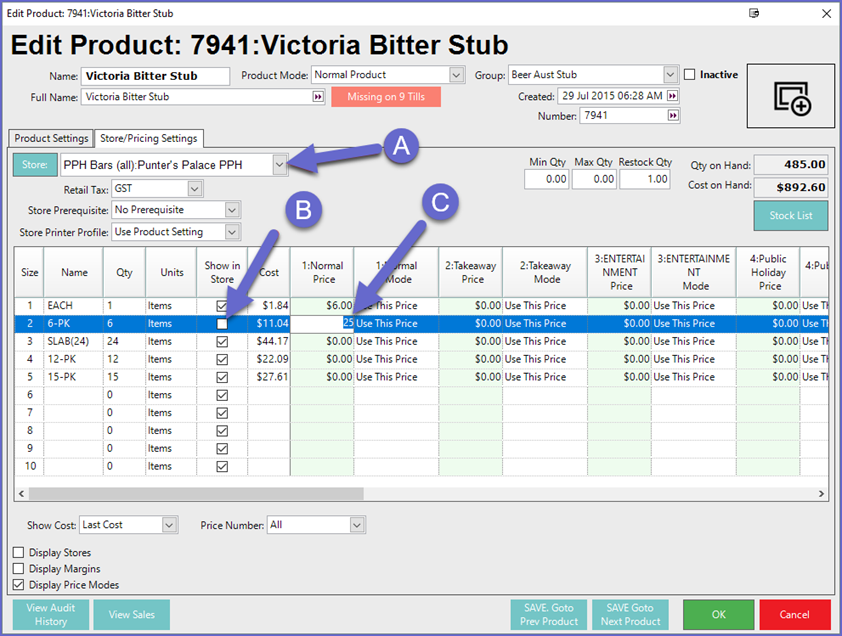Toggle the Inactive checkbox
The width and height of the screenshot is (842, 636).
[x=689, y=75]
